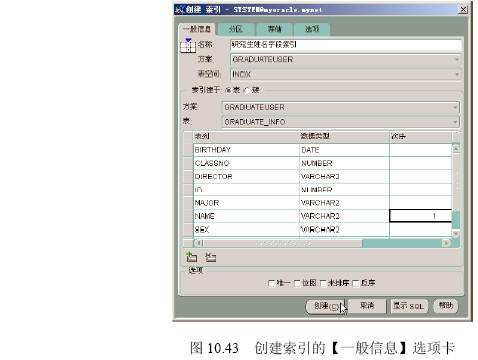Click the 显示 SQL button

tap(409, 306)
